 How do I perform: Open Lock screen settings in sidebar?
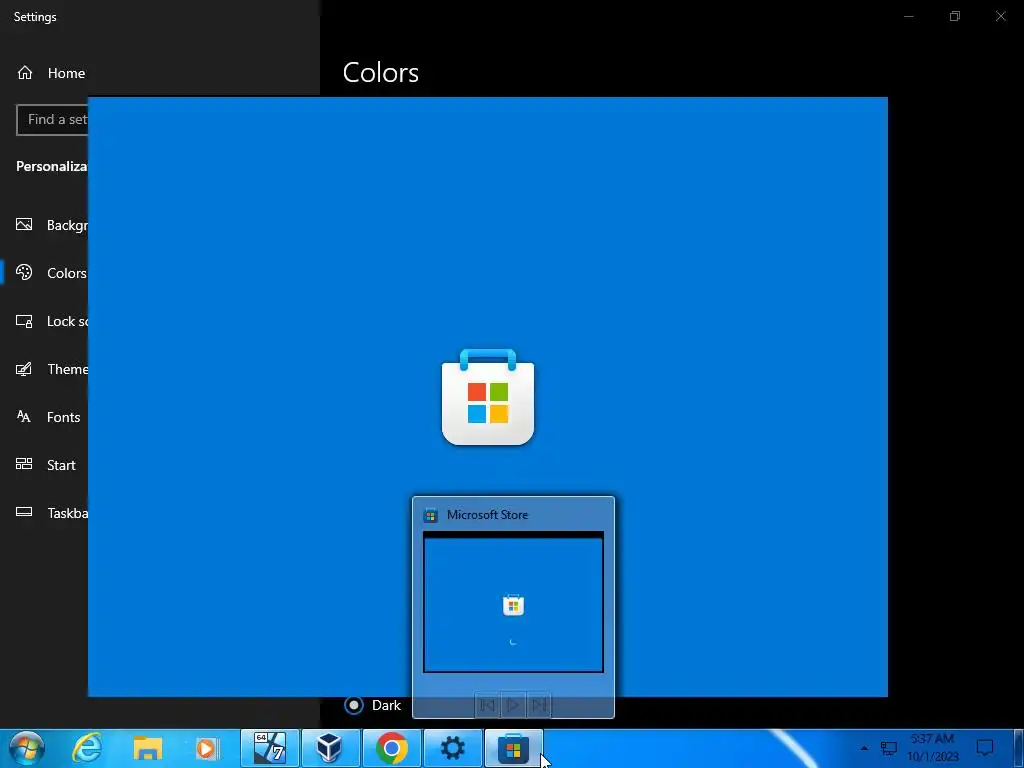[x=51, y=321]
